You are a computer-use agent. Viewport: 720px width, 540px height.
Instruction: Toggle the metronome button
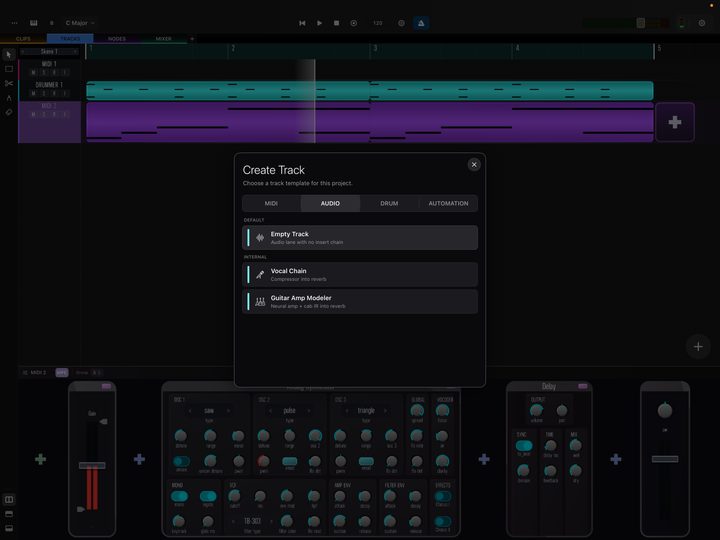(421, 23)
